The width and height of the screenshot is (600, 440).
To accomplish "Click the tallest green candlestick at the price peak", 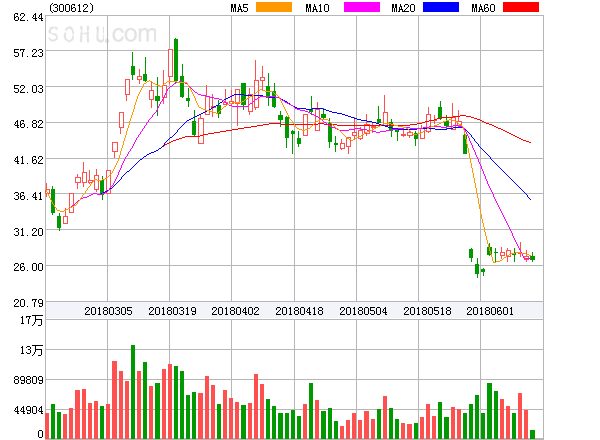I will 176,61.
